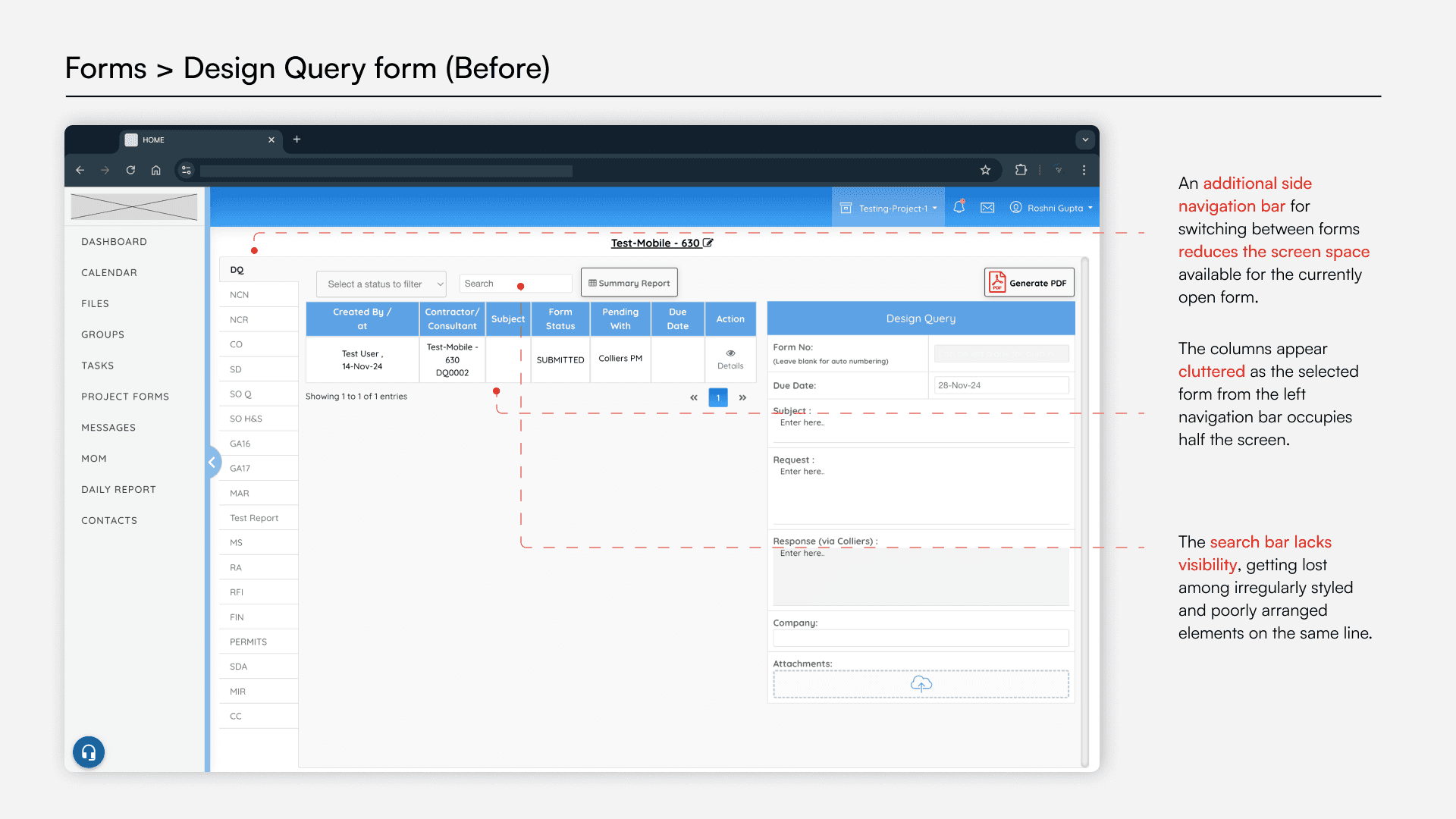Go to next page double-arrow
This screenshot has width=1456, height=819.
pos(742,397)
